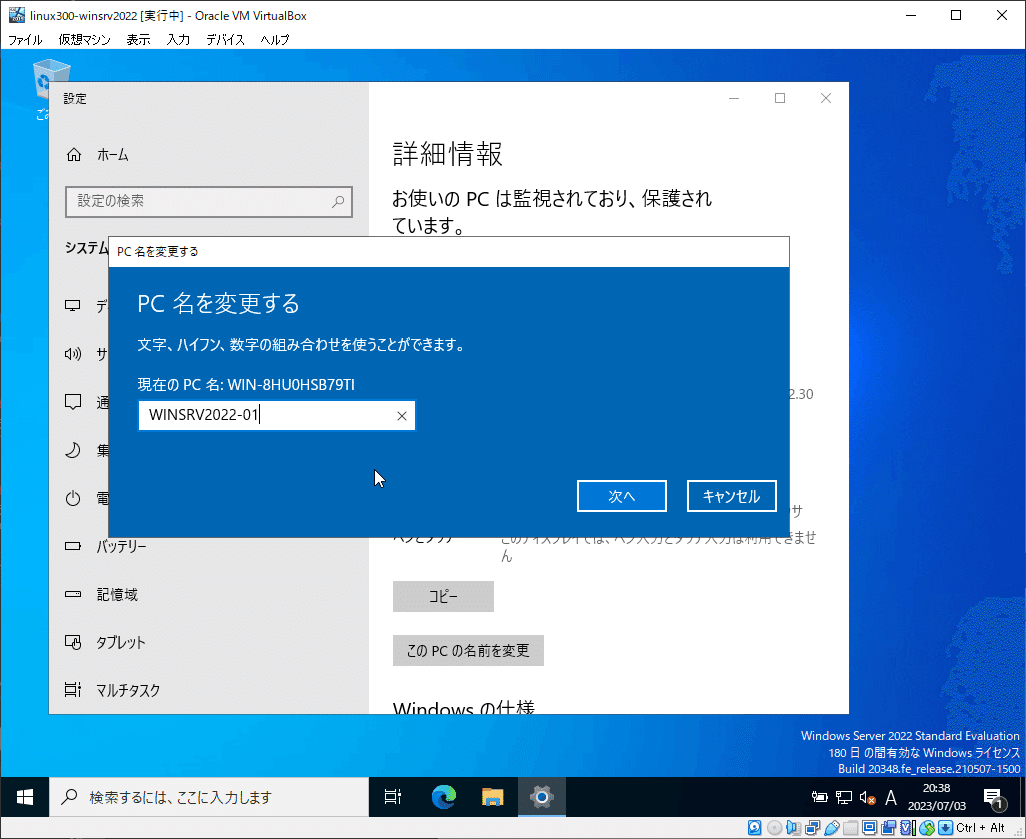Open the VirtualBox USB devices indicator

[832, 828]
